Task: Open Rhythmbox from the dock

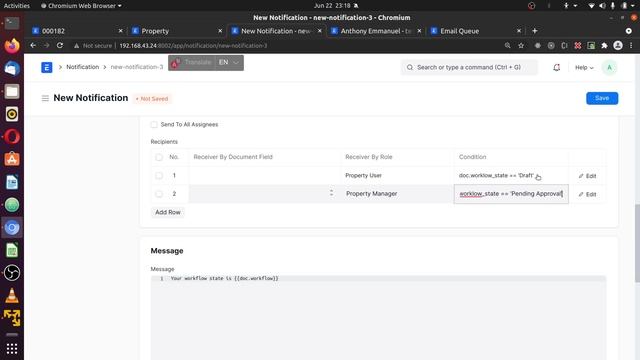Action: click(12, 114)
